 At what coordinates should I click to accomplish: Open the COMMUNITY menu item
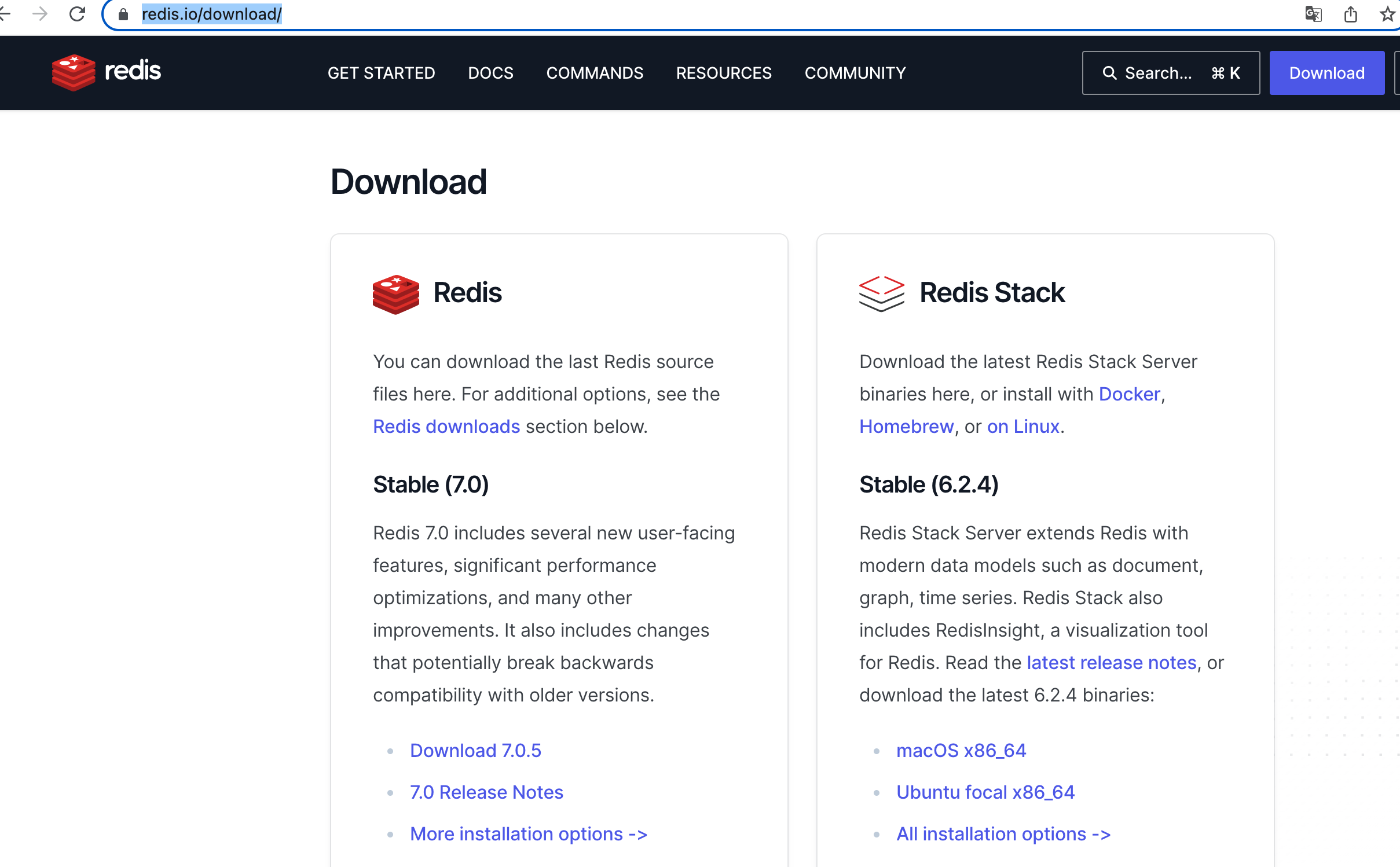(x=855, y=73)
